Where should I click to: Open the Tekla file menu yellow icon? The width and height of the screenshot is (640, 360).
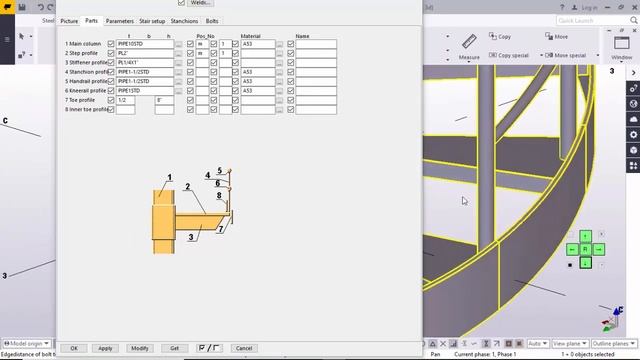point(7,7)
